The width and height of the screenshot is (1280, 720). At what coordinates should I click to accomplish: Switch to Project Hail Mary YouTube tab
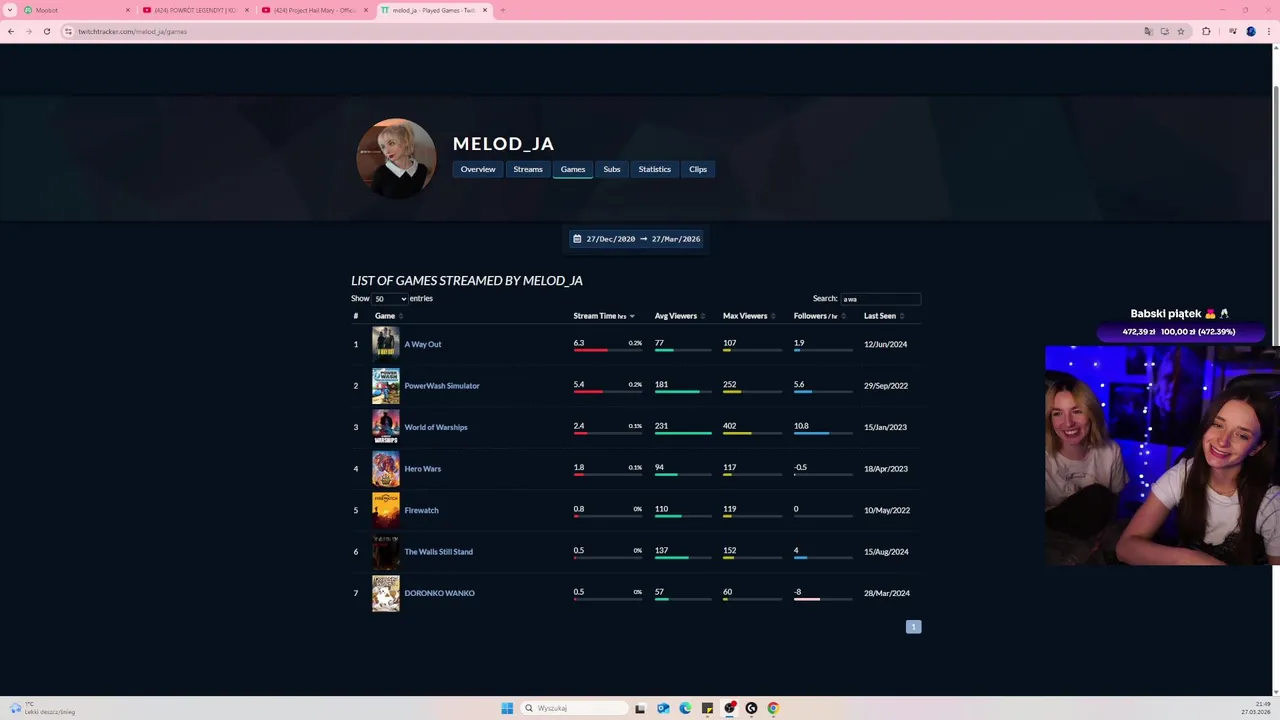pos(313,10)
